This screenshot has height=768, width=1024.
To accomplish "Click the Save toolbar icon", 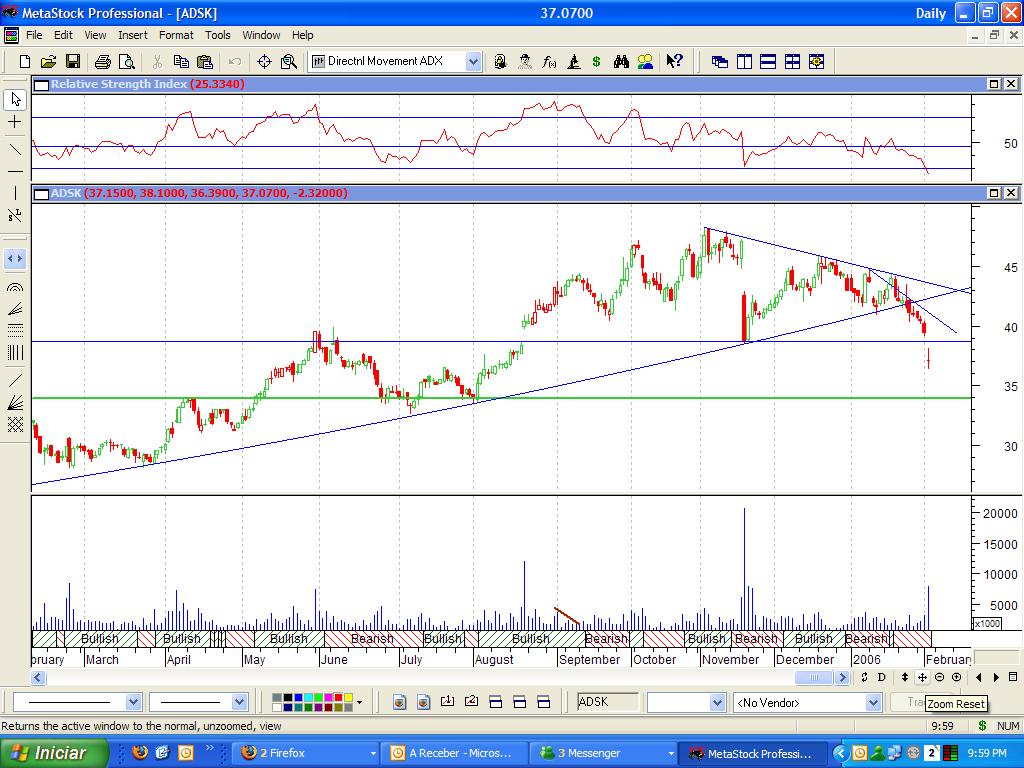I will [73, 62].
